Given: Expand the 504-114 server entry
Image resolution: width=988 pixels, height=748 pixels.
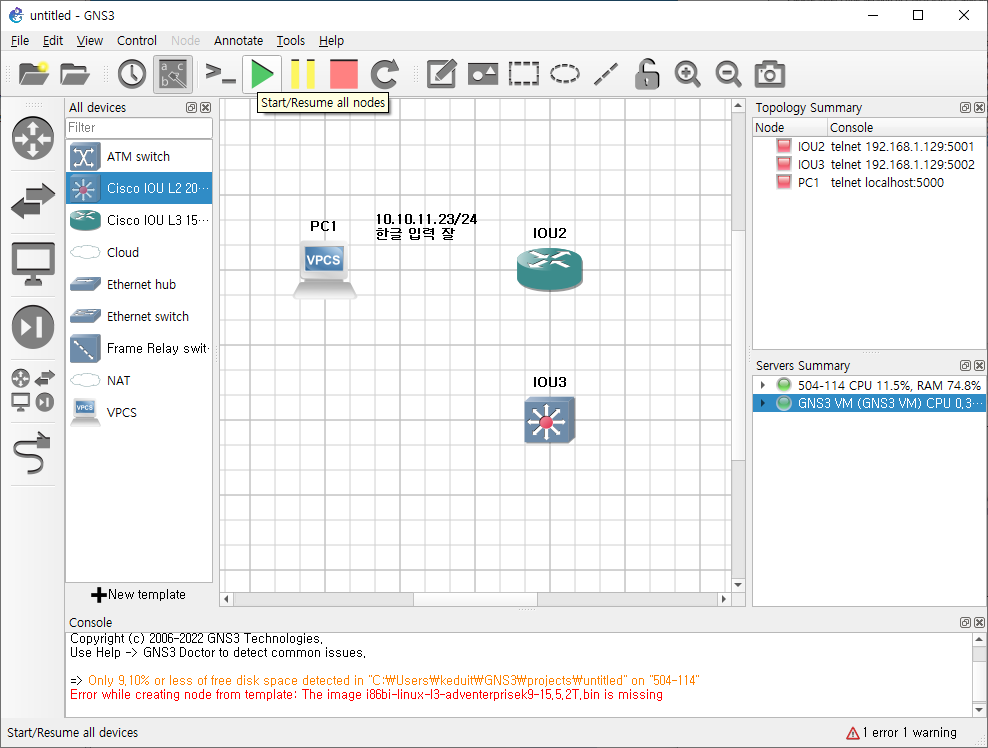Looking at the screenshot, I should coord(762,385).
